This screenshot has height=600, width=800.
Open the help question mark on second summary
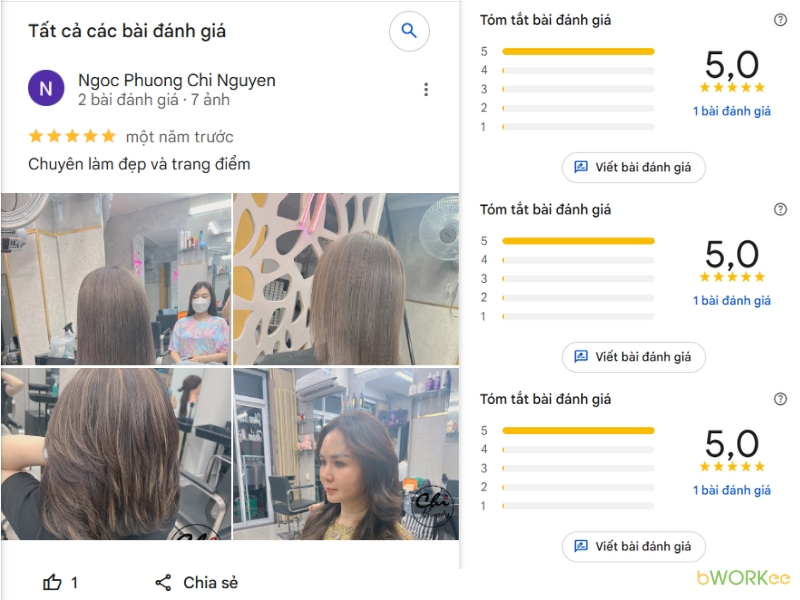(779, 209)
